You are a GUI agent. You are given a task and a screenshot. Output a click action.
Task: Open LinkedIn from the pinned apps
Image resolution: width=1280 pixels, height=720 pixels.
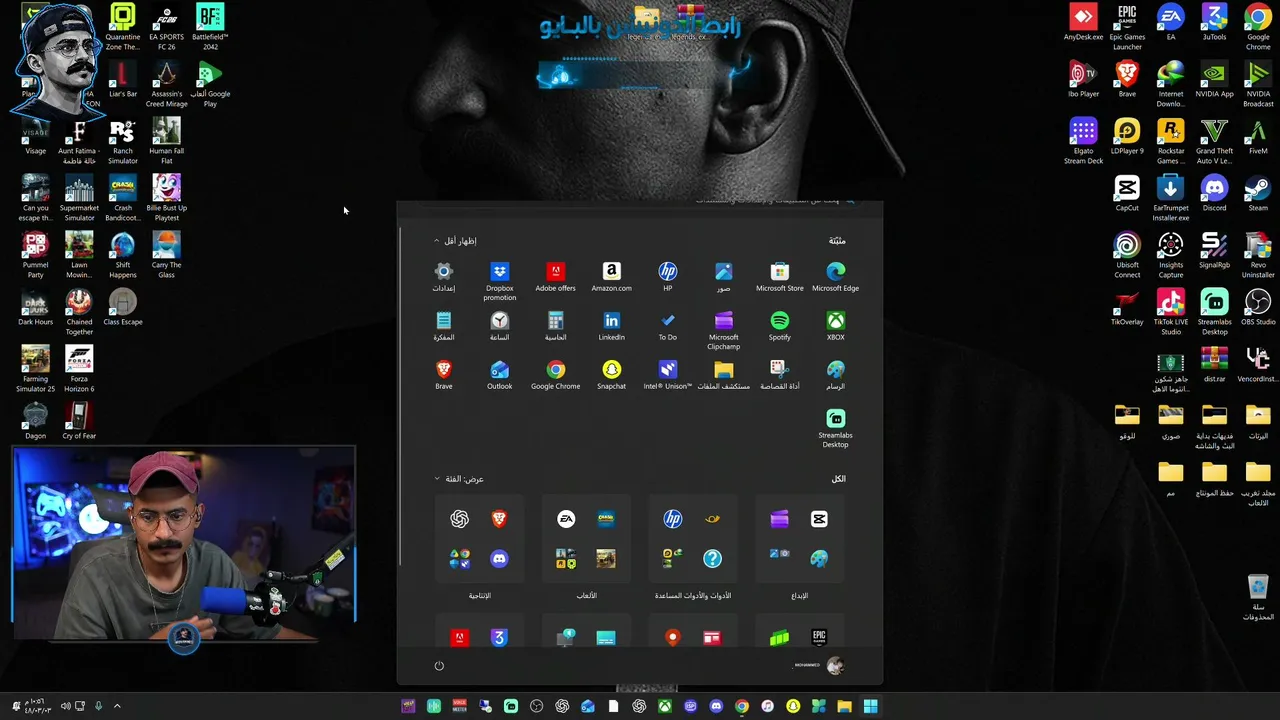tap(611, 326)
